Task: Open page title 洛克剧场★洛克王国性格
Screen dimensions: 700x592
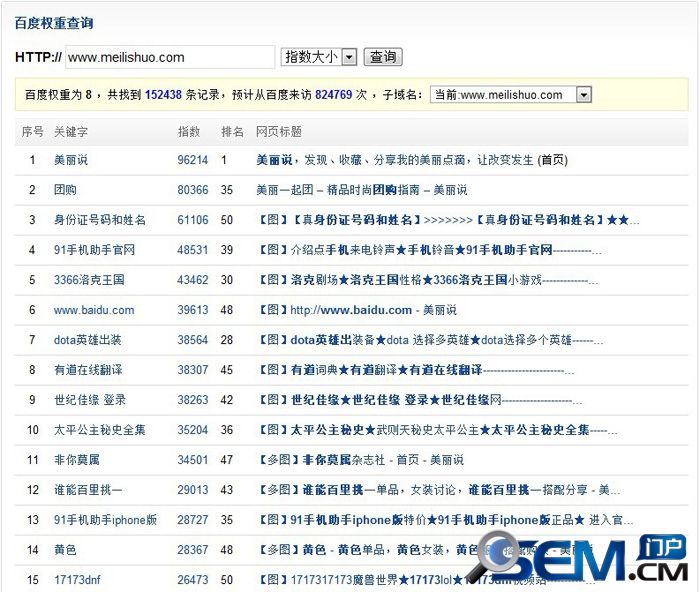Action: (x=427, y=279)
